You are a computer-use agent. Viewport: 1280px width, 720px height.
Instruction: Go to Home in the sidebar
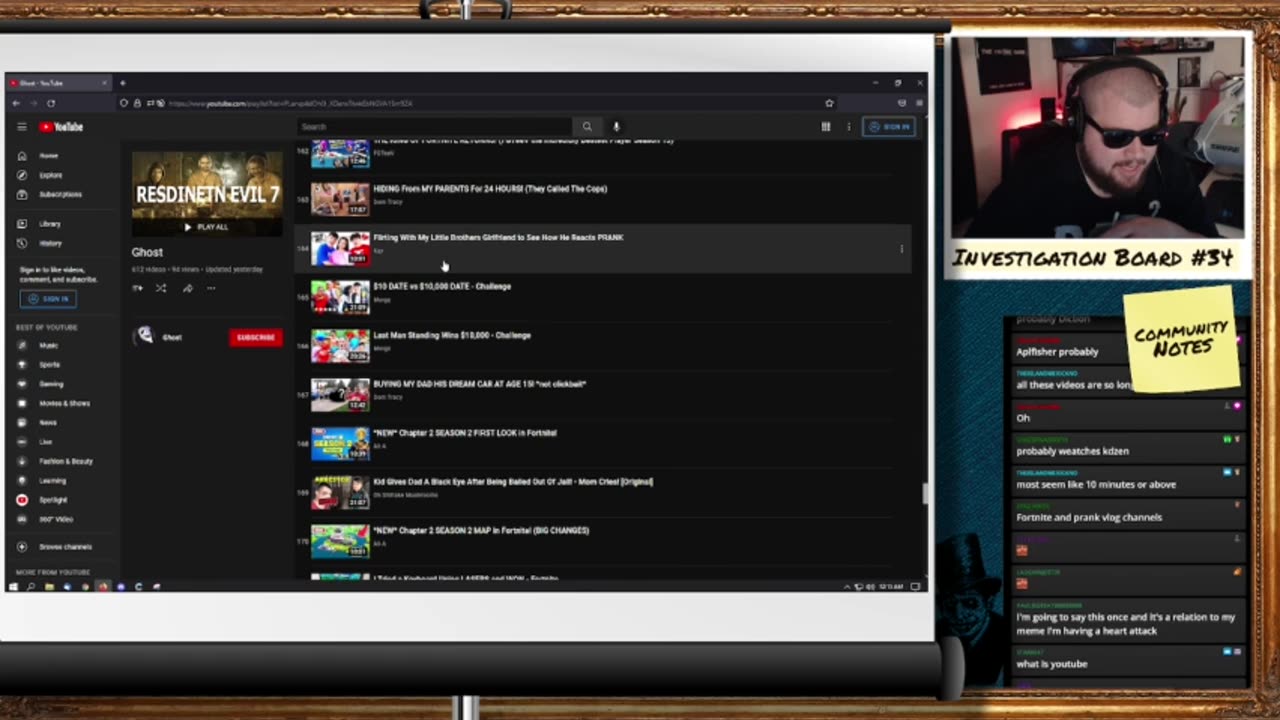click(x=48, y=156)
